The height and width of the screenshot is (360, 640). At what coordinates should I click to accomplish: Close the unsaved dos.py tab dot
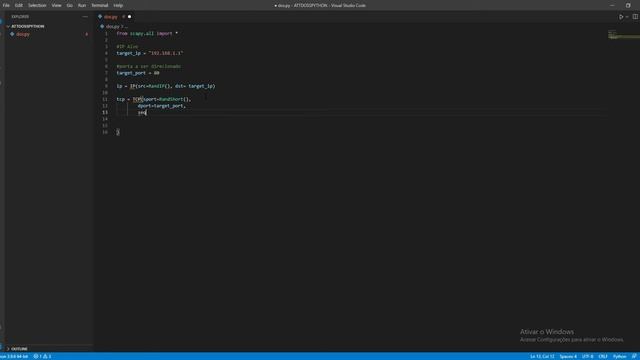coord(129,17)
